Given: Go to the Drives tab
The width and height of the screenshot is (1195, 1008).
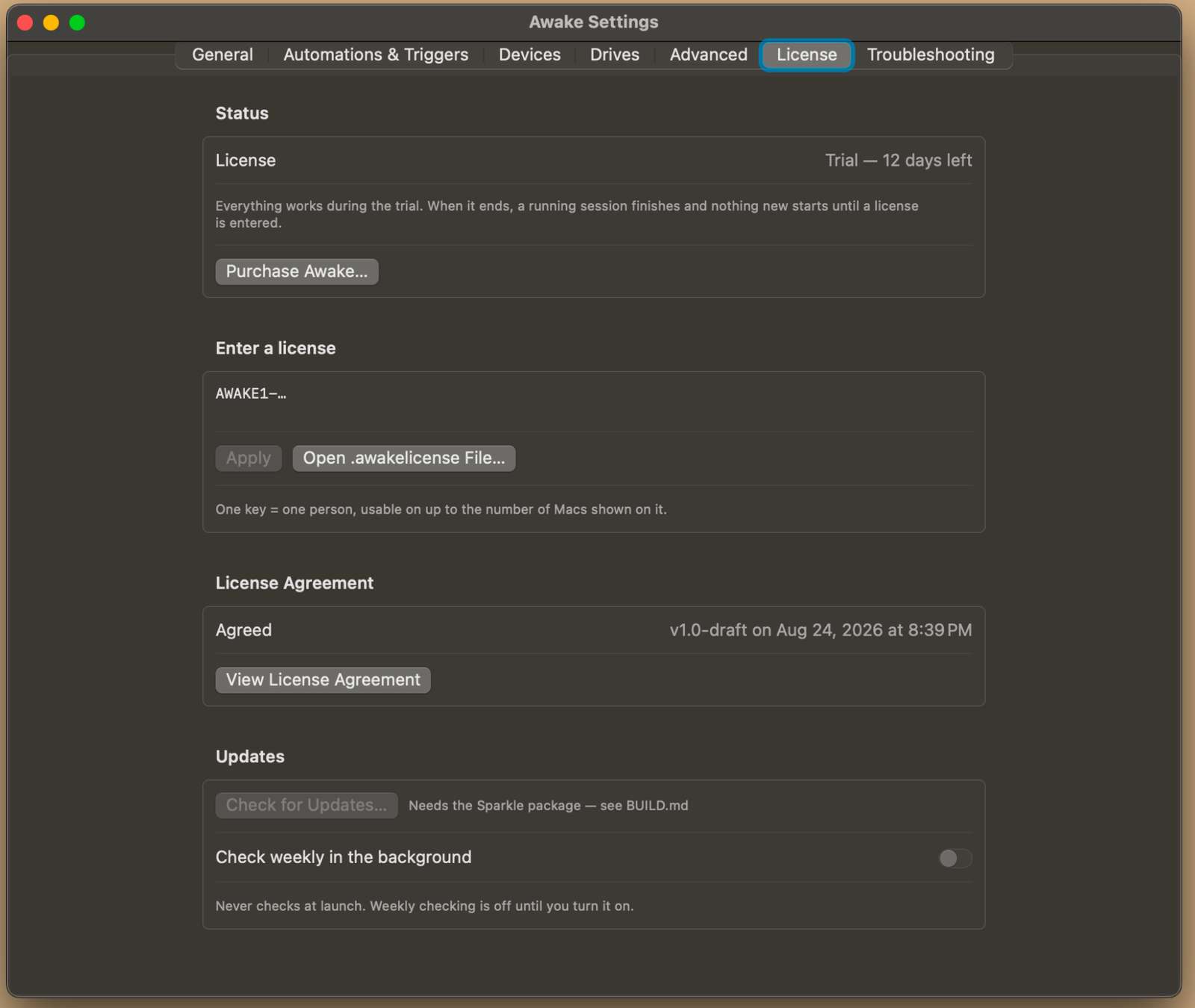Looking at the screenshot, I should click(615, 55).
